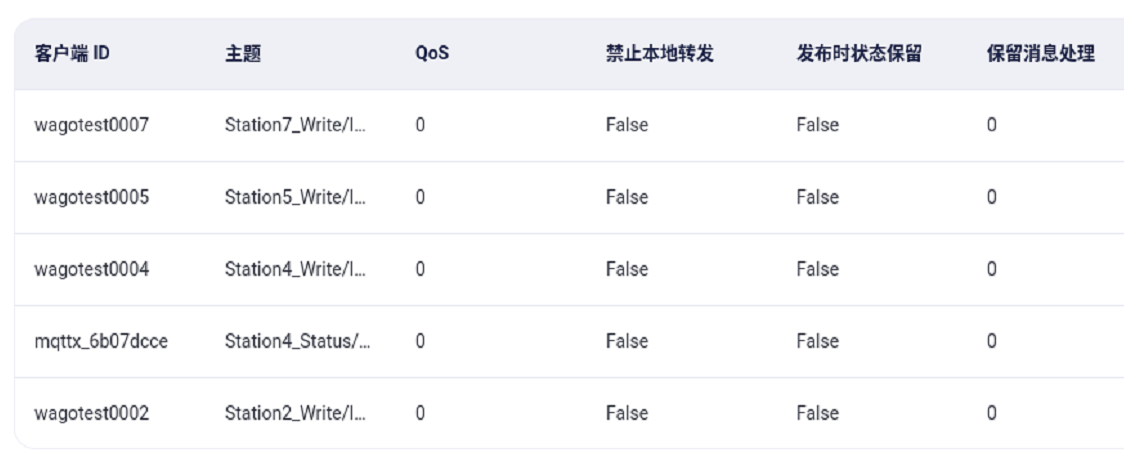Click client ID wagotest0005
Screen dimensions: 1124x450
click(x=92, y=198)
